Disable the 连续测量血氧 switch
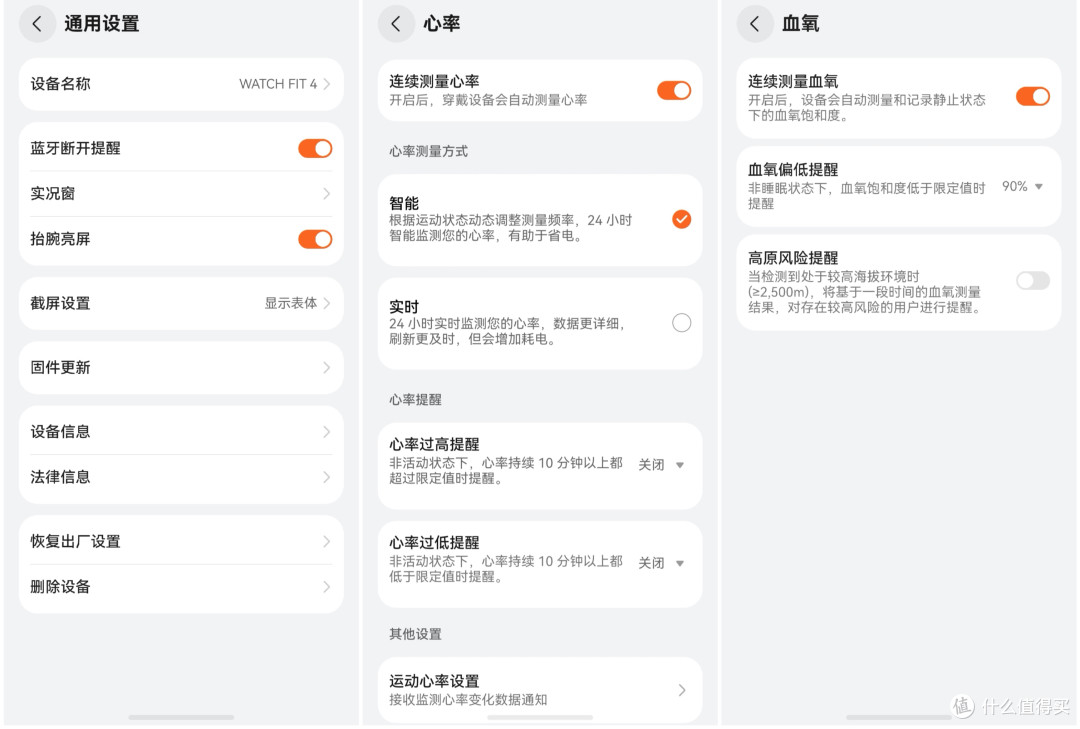Screen dimensions: 1080x729 pos(1033,96)
